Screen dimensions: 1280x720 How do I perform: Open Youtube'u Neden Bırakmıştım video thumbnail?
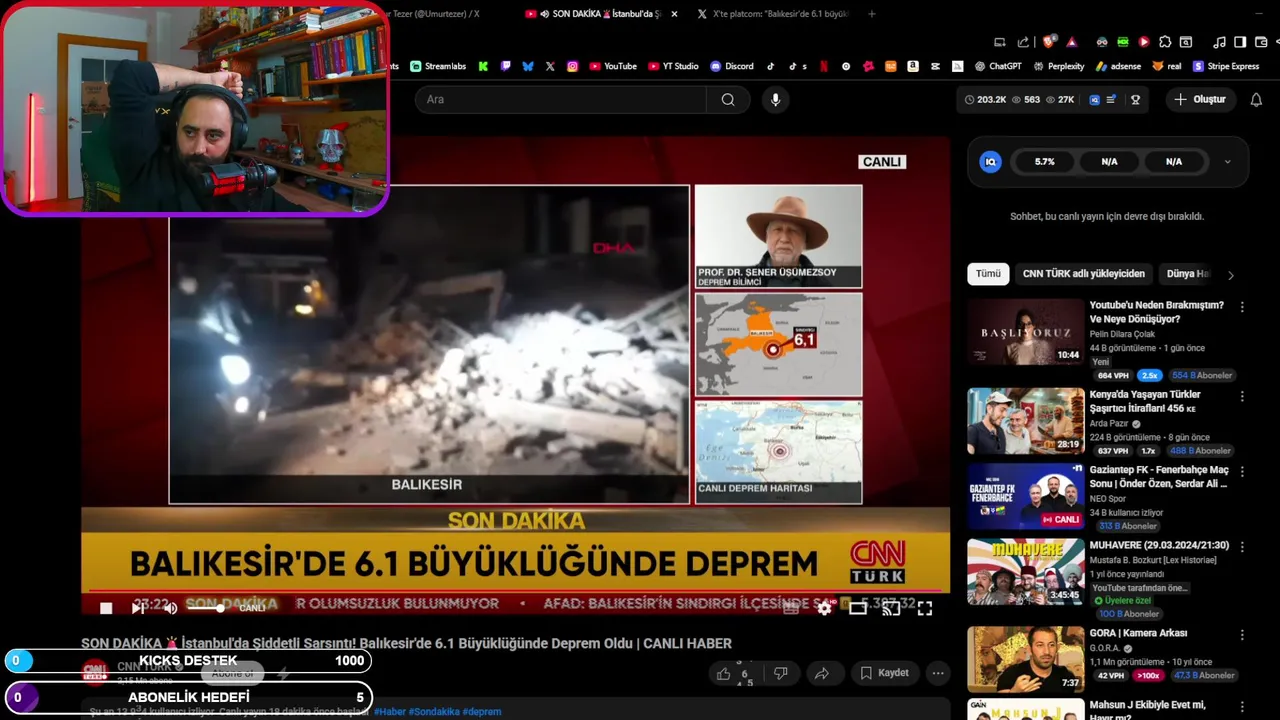pos(1025,331)
